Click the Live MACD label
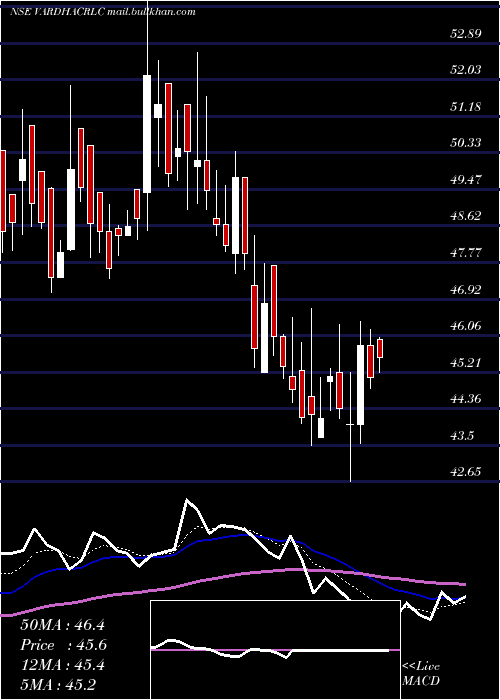 421,674
